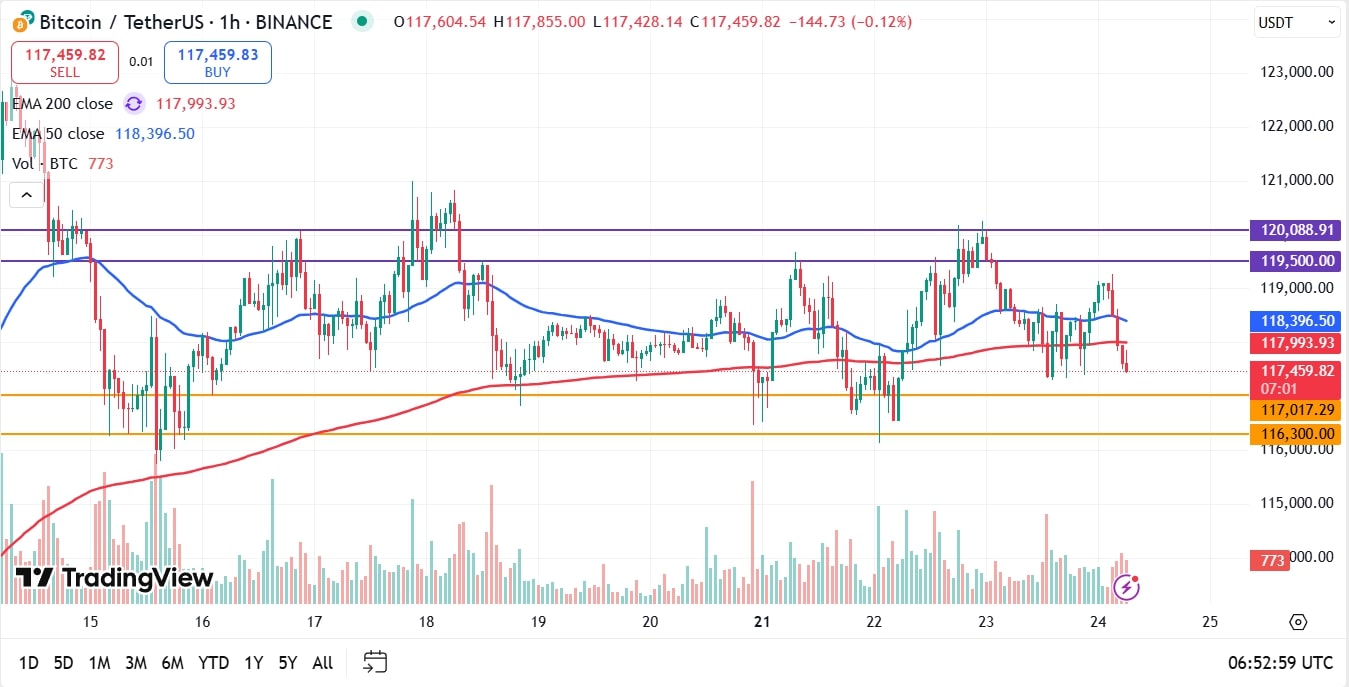1349x687 pixels.
Task: Open the USDT currency dropdown
Action: (x=1296, y=22)
